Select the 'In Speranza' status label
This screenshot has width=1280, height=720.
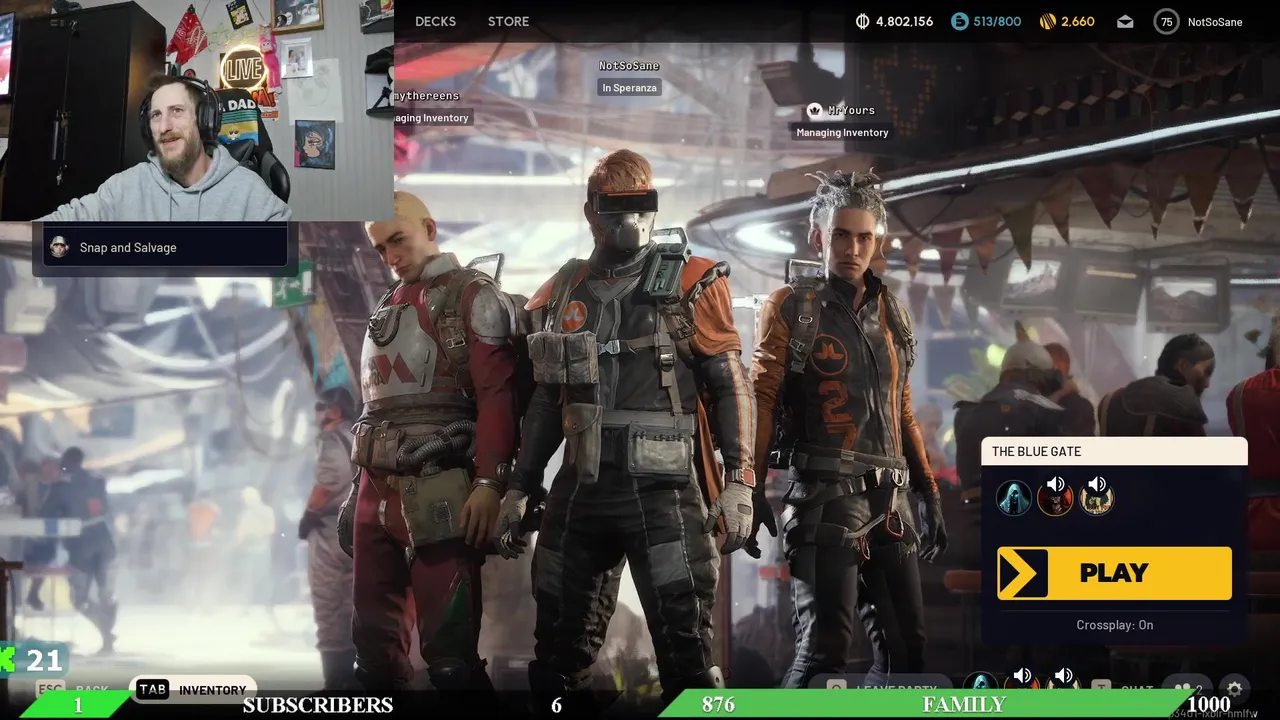tap(629, 88)
